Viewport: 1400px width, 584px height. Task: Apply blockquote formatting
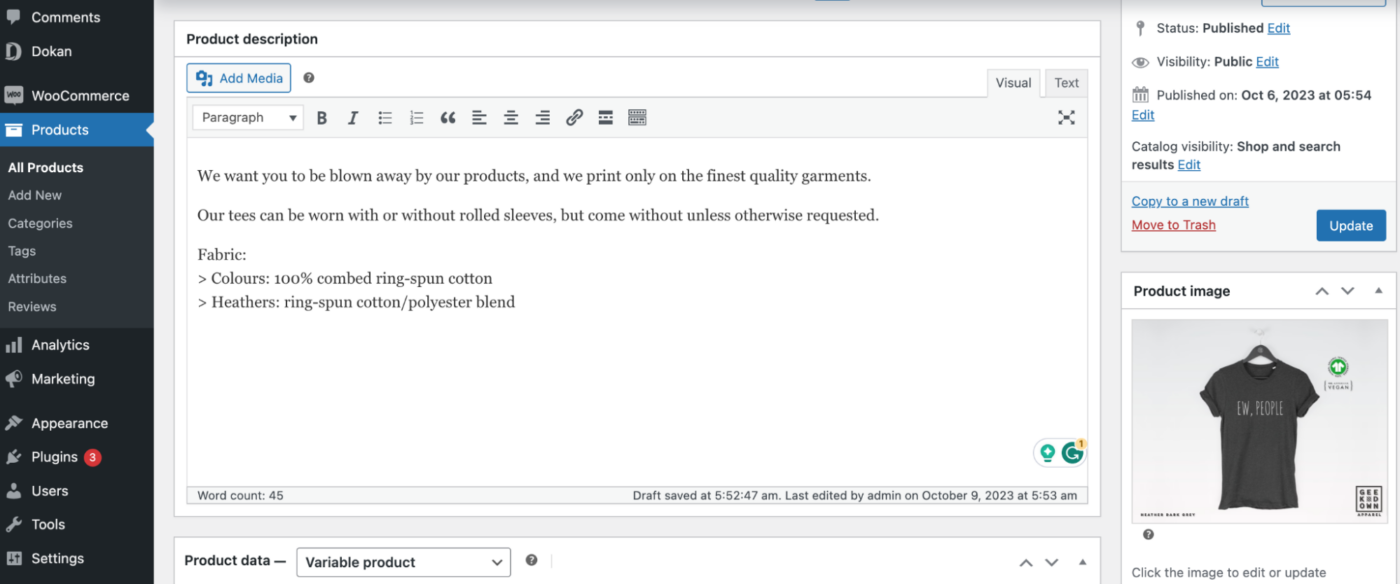448,117
